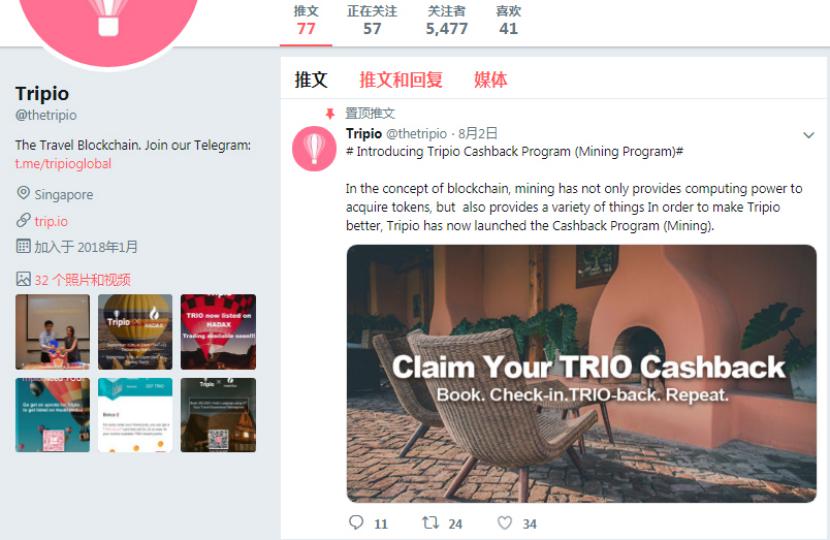Open the 喜欢 41 likes list

click(x=509, y=20)
